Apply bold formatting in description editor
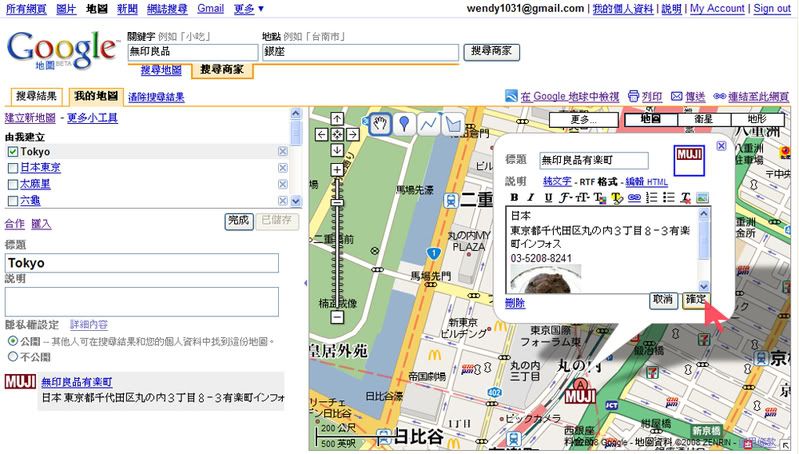The image size is (799, 454). tap(514, 198)
